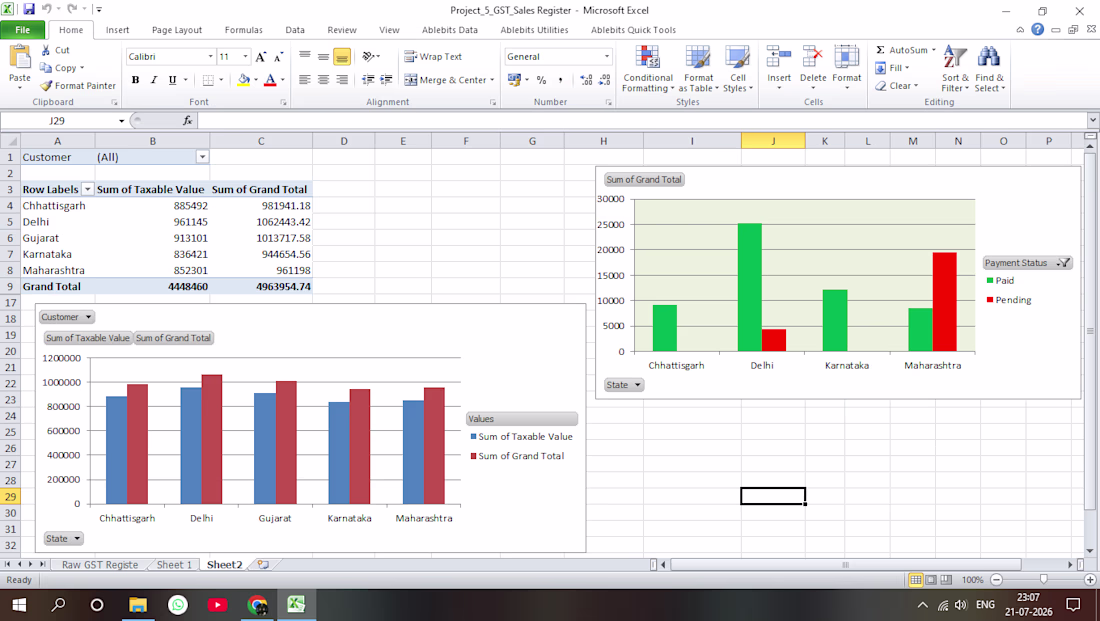Click the Sum of Taxable Value chart field button
The height and width of the screenshot is (621, 1100).
[88, 338]
